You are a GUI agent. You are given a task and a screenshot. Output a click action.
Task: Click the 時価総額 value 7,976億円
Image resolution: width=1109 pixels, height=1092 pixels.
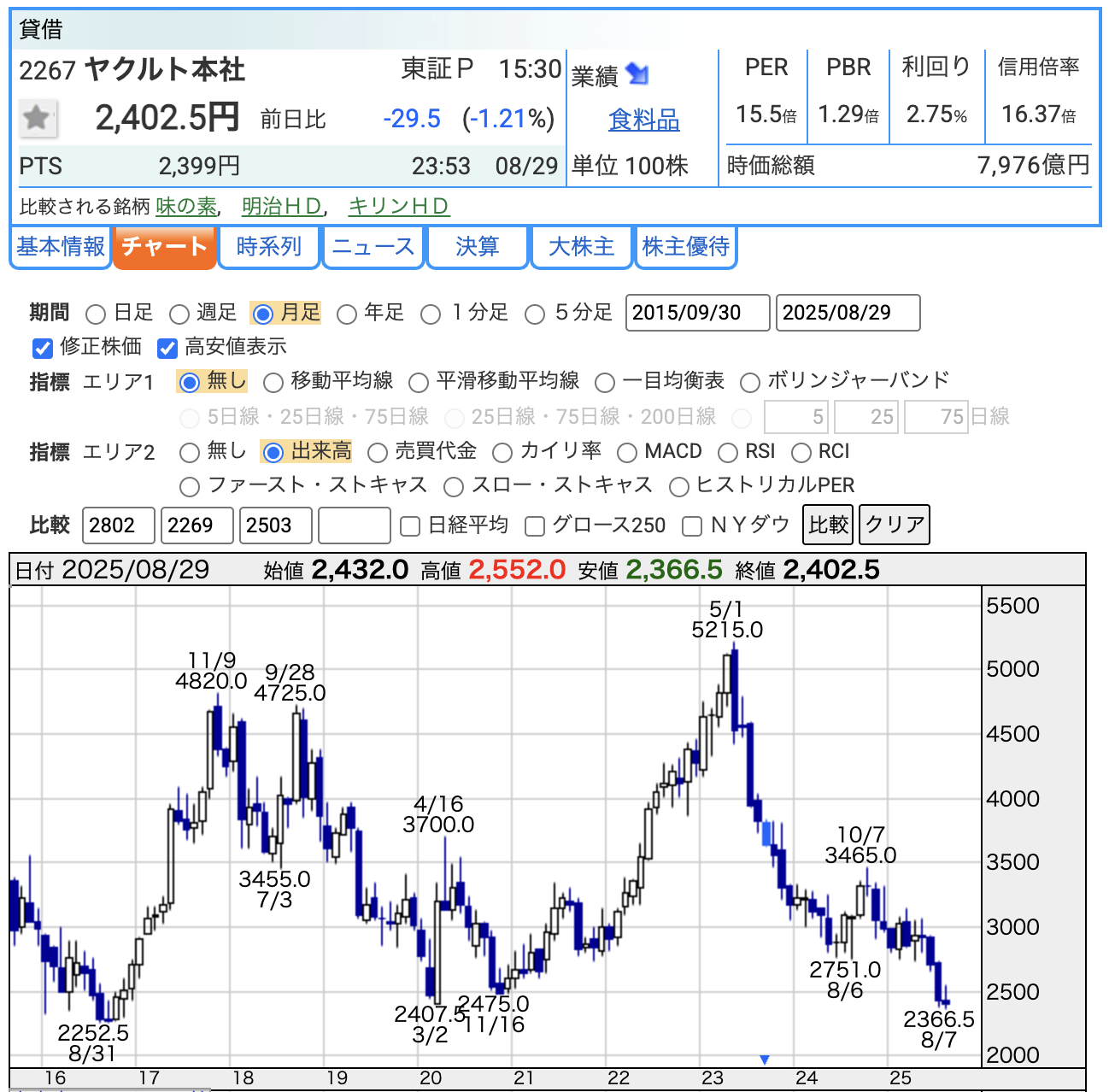pos(1034,165)
